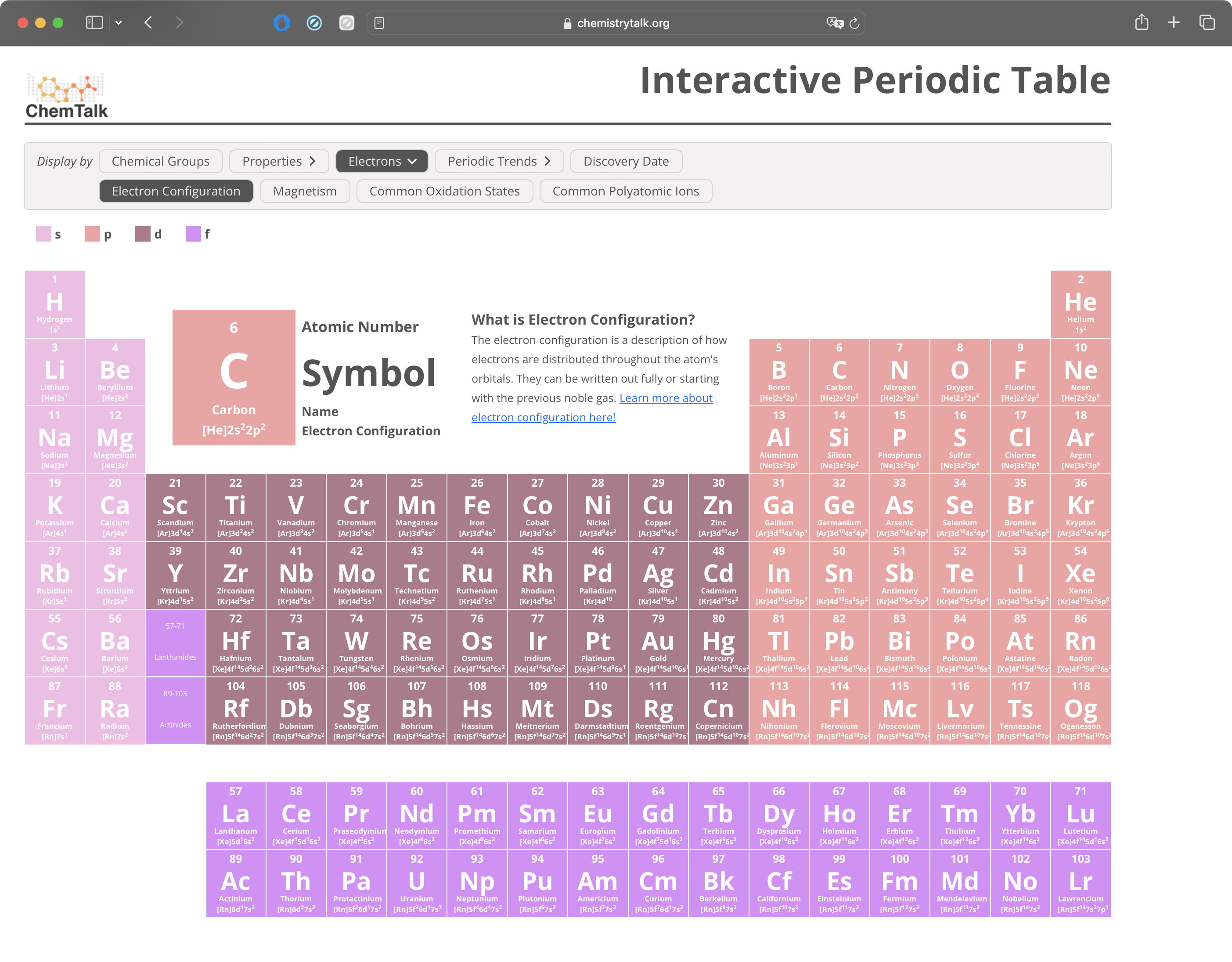Select the Magnesium element tile
1232x962 pixels.
coord(115,440)
